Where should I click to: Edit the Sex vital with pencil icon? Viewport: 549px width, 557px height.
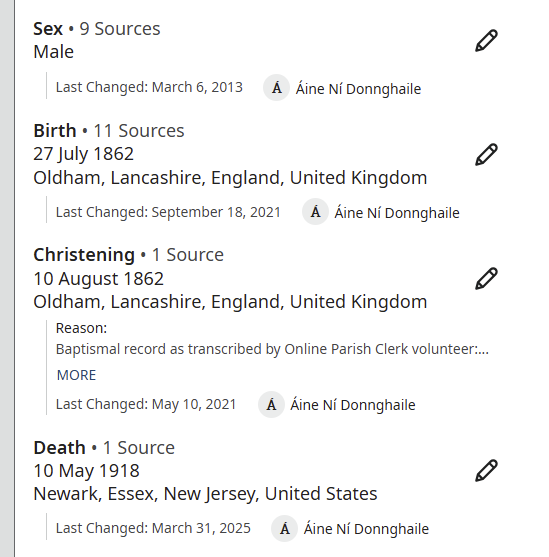coord(486,40)
